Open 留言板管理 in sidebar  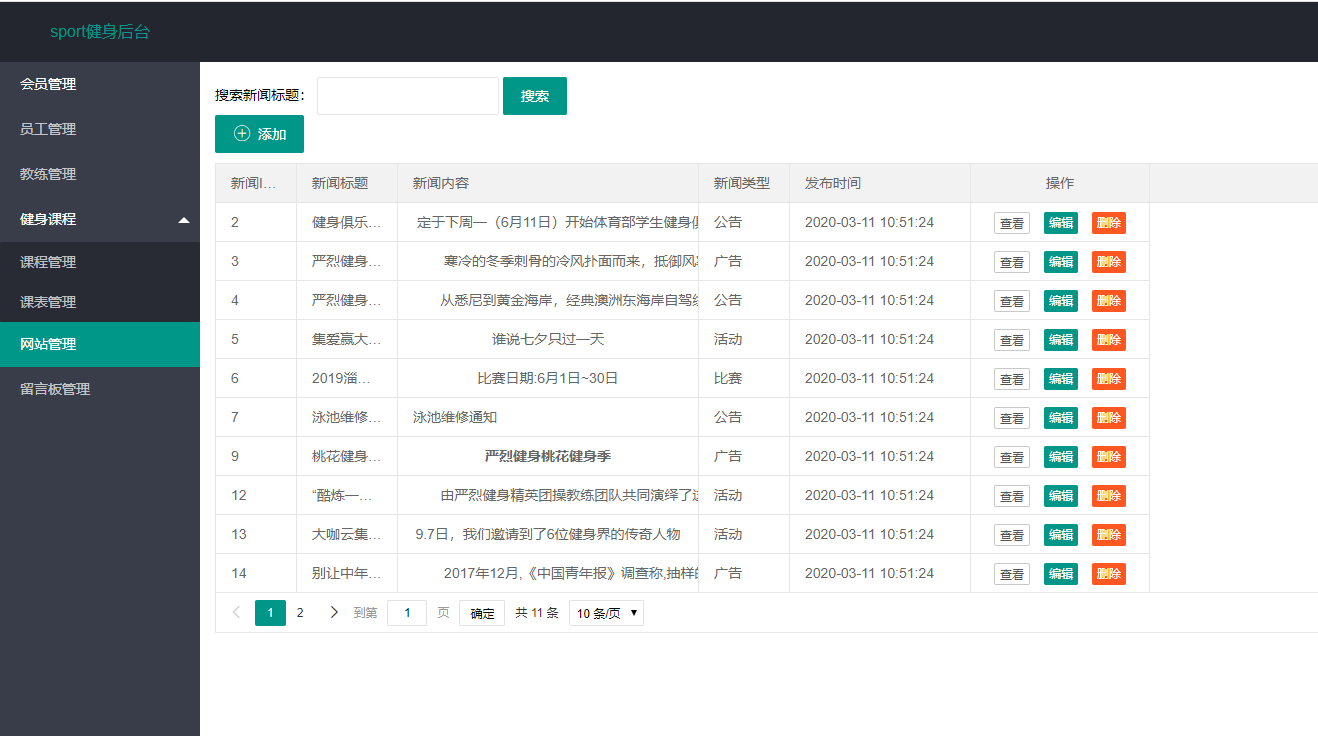coord(100,389)
